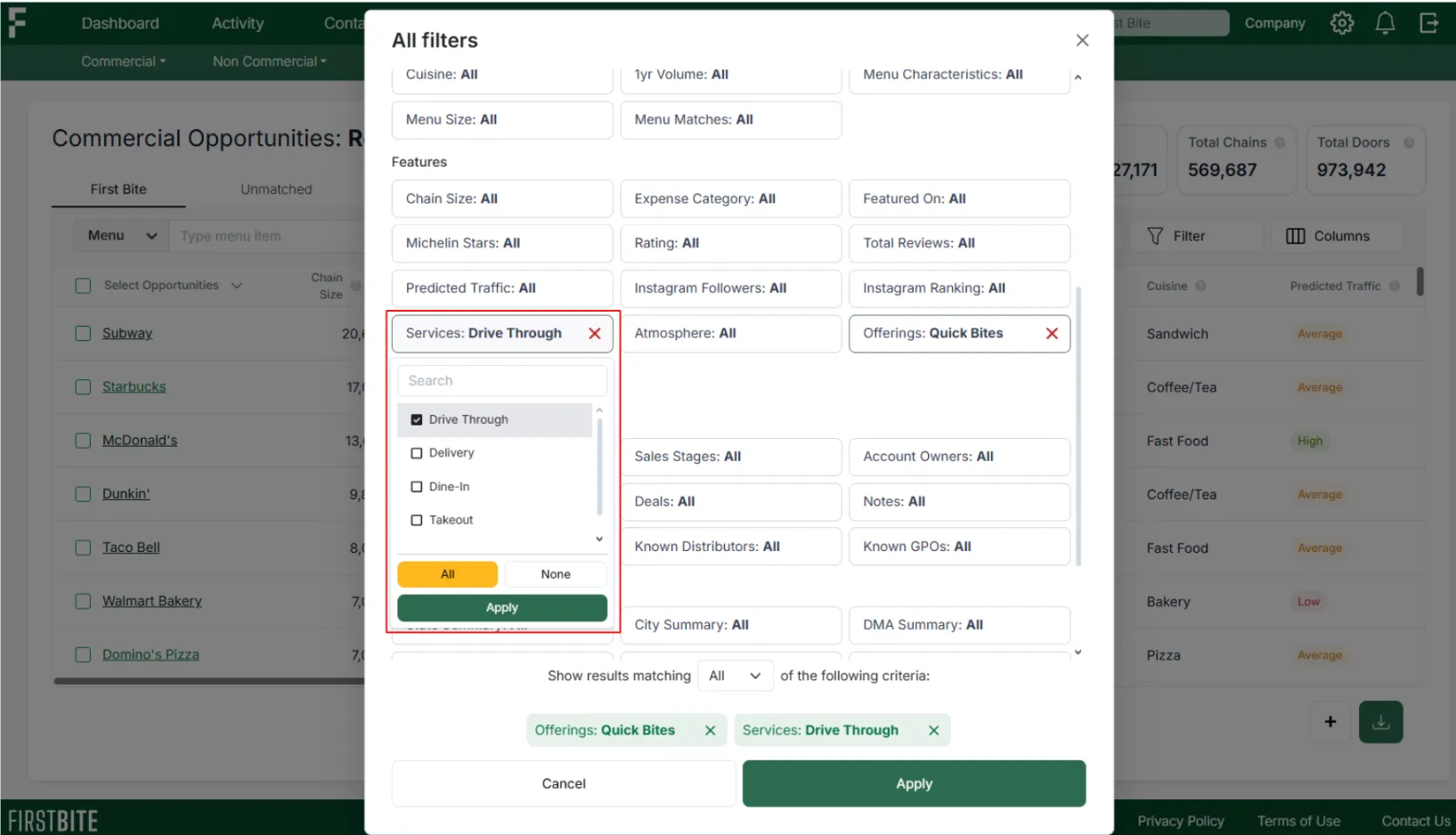Click the Total Chains info icon
Screen dimensions: 1456x835
pyautogui.click(x=1280, y=142)
